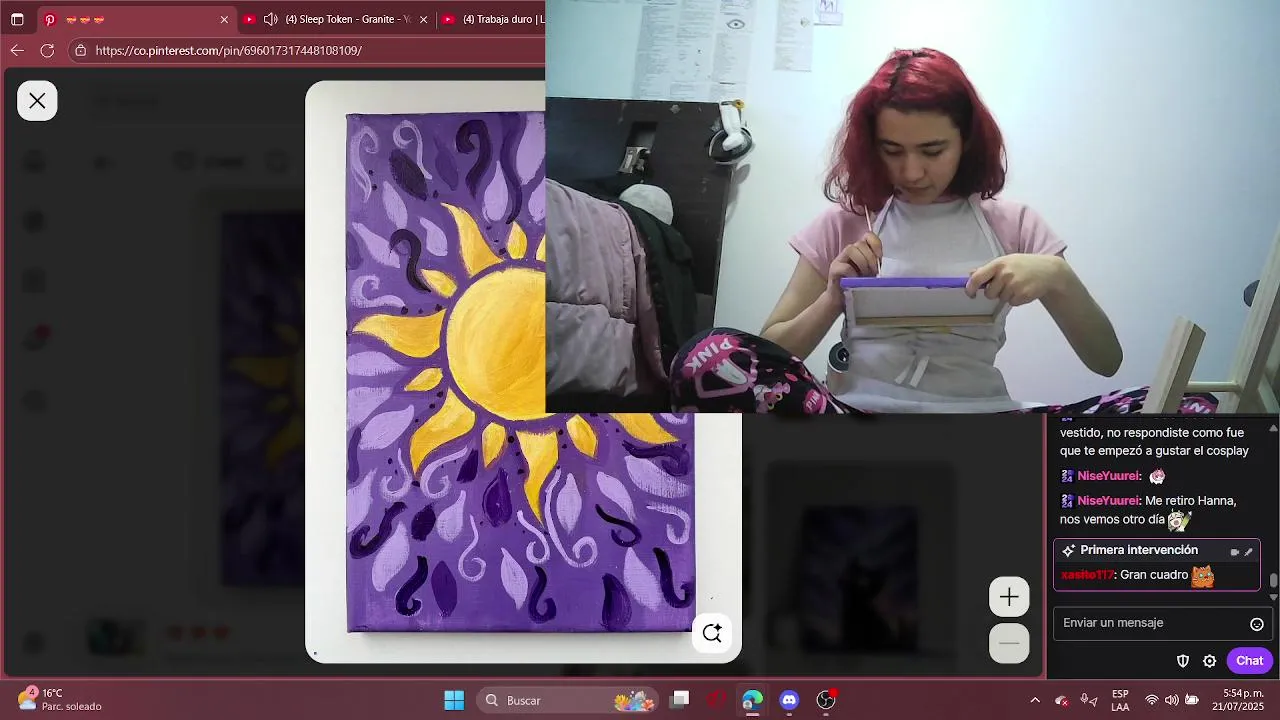Click the emote after nos vemos otro día
The height and width of the screenshot is (720, 1280).
pos(1179,521)
